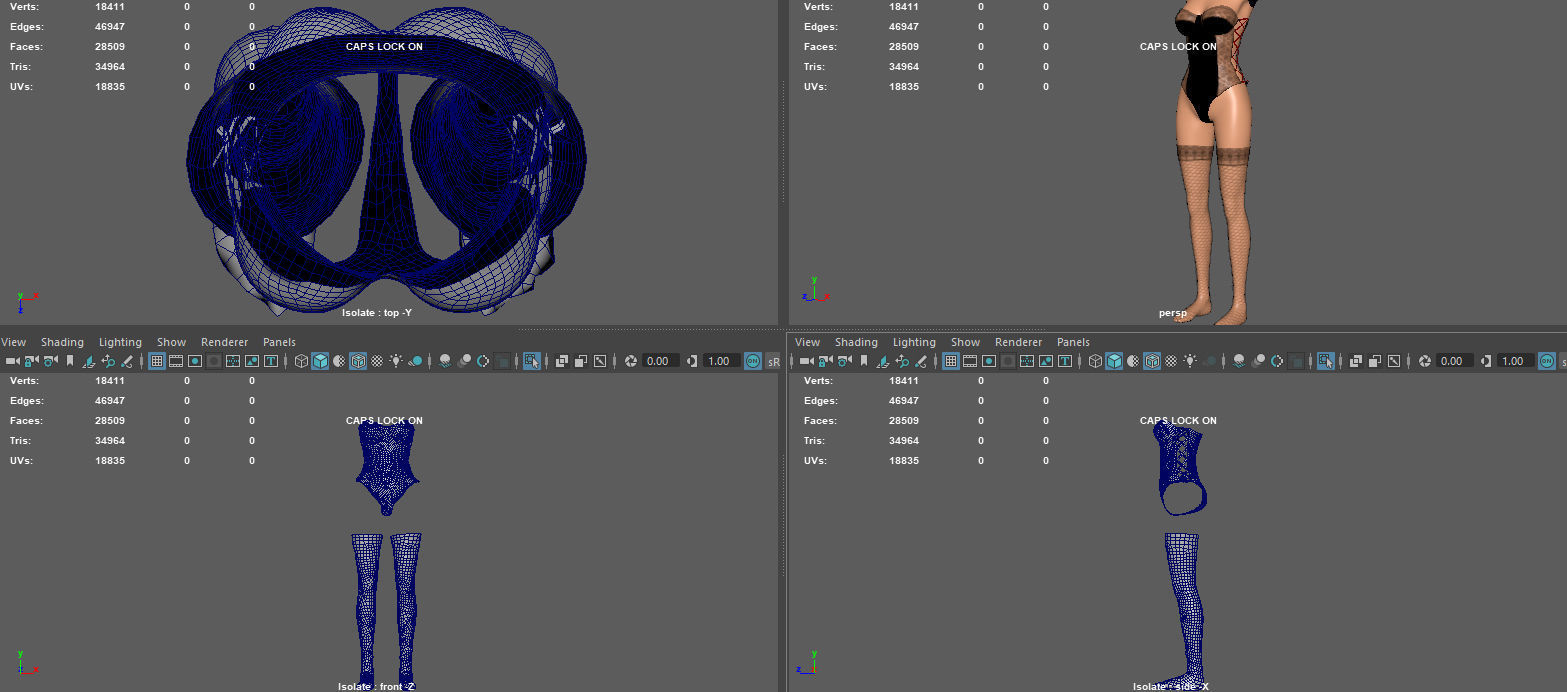Click Select Camera icon in side panel toolbar
Image resolution: width=1567 pixels, height=692 pixels.
pos(807,361)
